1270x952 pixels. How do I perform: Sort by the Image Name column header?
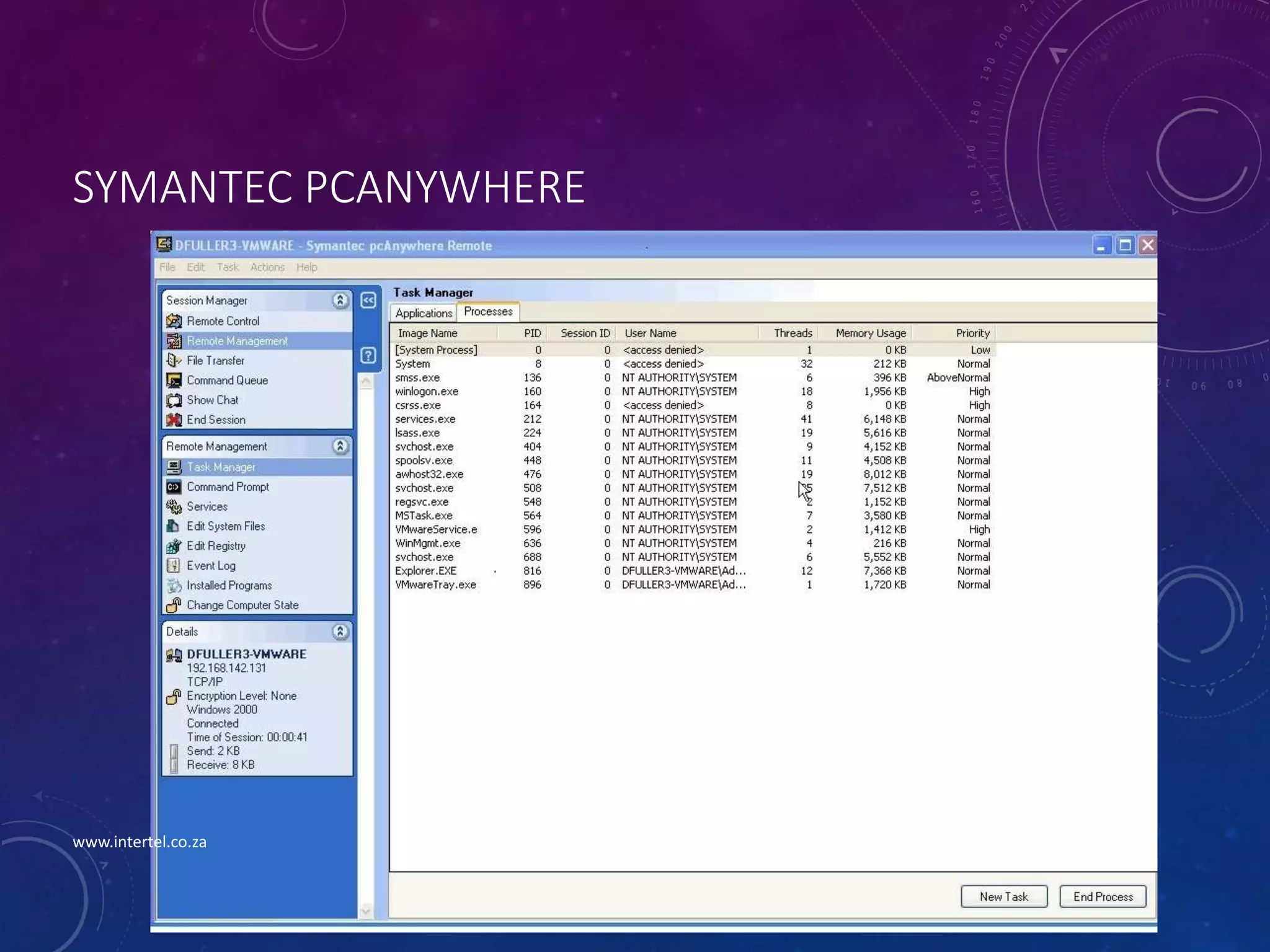[x=443, y=333]
